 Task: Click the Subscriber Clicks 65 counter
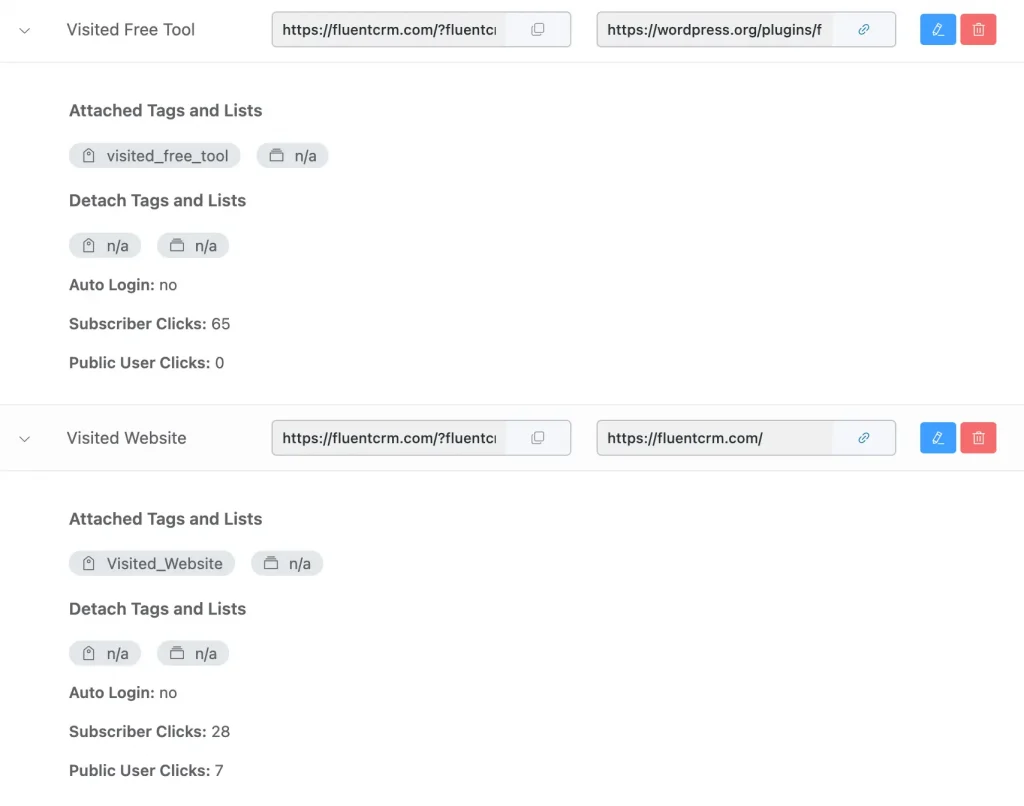coord(149,323)
